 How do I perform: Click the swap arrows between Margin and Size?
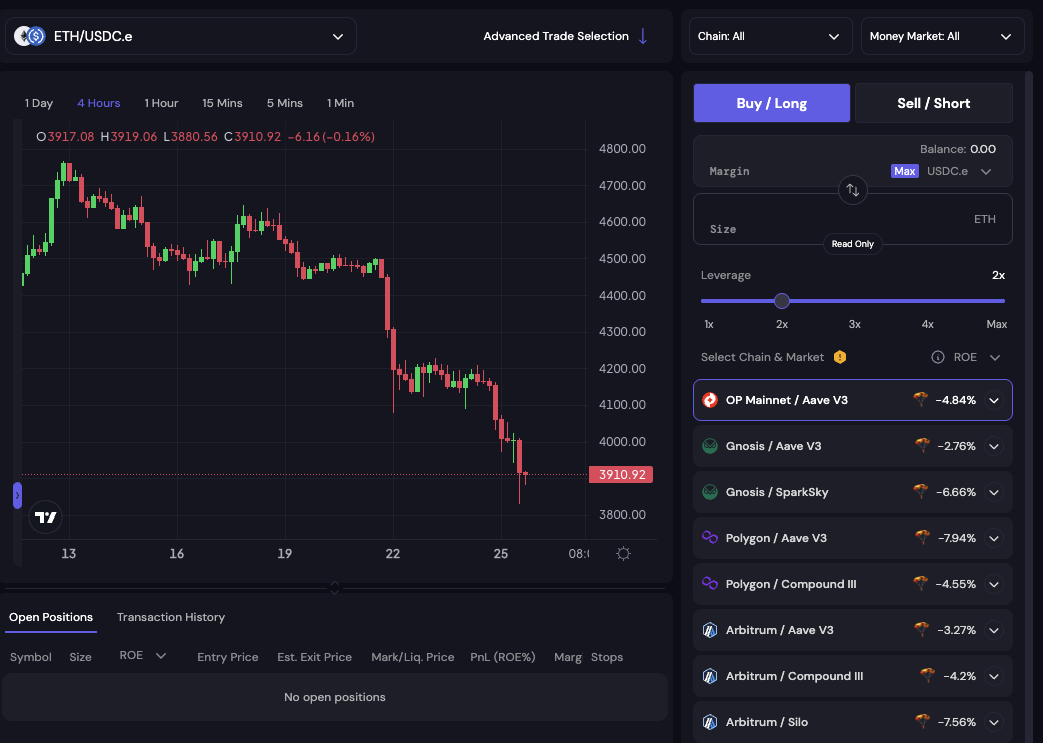point(852,190)
